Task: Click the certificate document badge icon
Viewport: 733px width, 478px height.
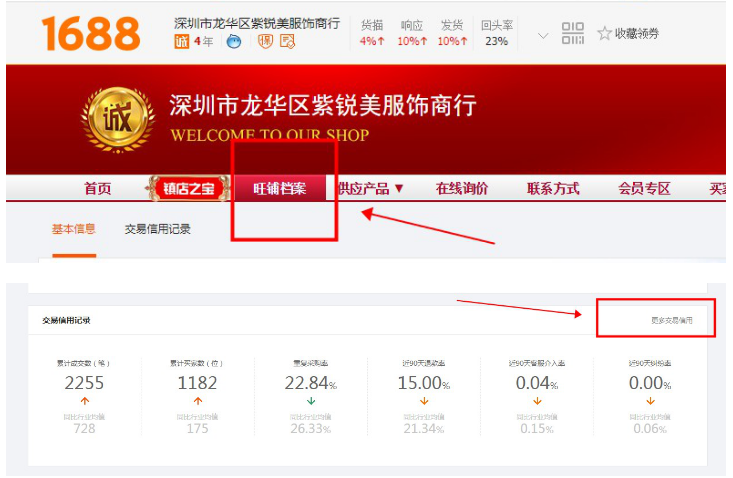Action: (287, 42)
